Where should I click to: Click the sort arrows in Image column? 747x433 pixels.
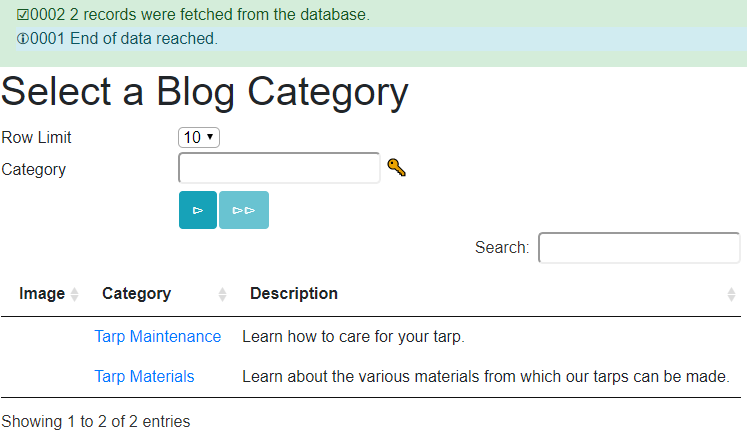click(75, 294)
